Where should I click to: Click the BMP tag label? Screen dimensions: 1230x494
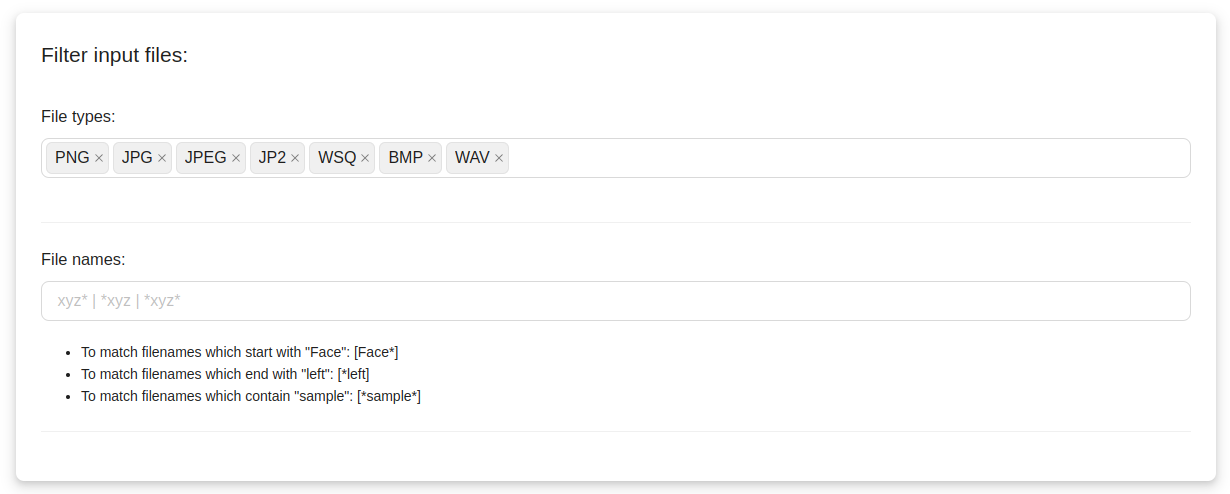click(405, 158)
